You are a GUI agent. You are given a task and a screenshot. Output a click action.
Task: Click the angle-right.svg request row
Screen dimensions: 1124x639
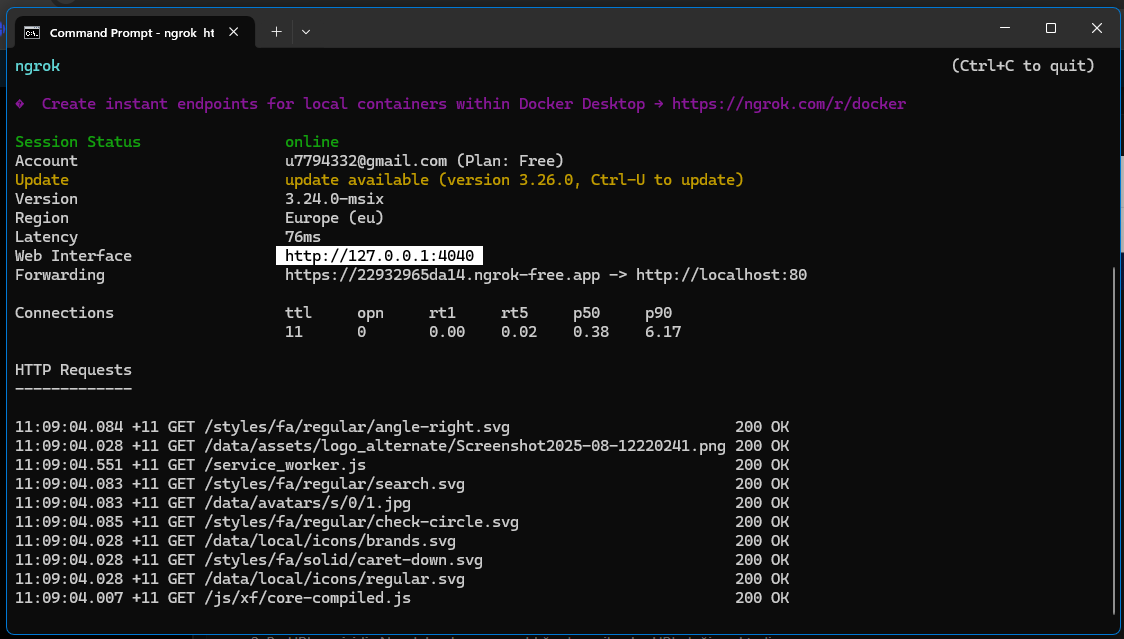tap(401, 427)
